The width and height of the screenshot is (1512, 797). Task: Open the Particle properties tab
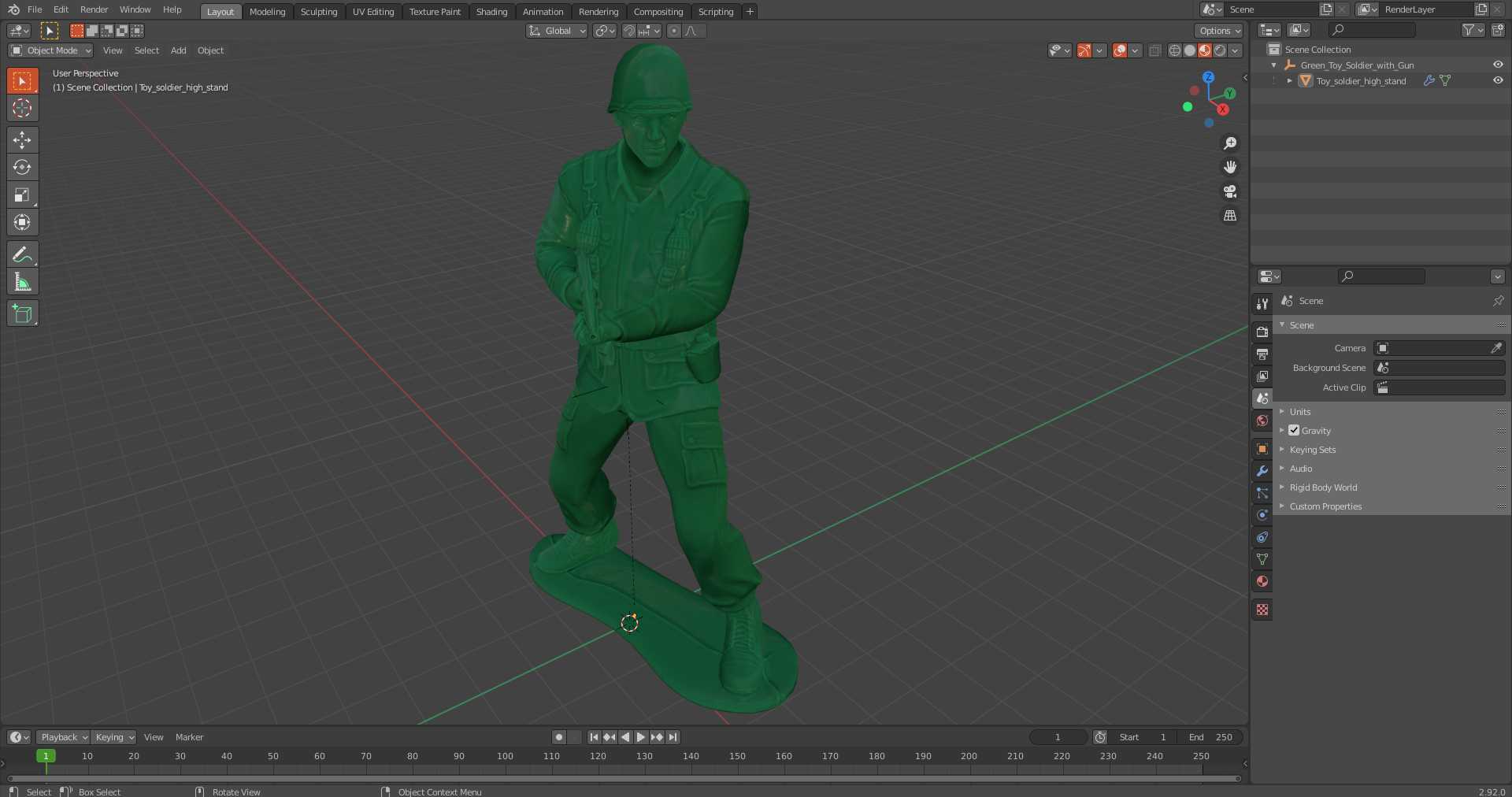[1262, 493]
